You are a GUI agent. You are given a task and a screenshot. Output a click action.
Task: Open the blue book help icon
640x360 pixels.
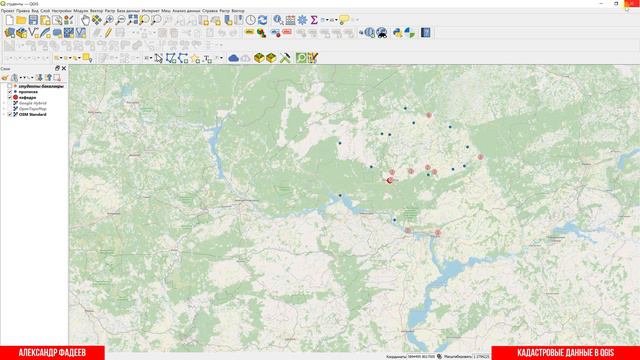coord(425,33)
